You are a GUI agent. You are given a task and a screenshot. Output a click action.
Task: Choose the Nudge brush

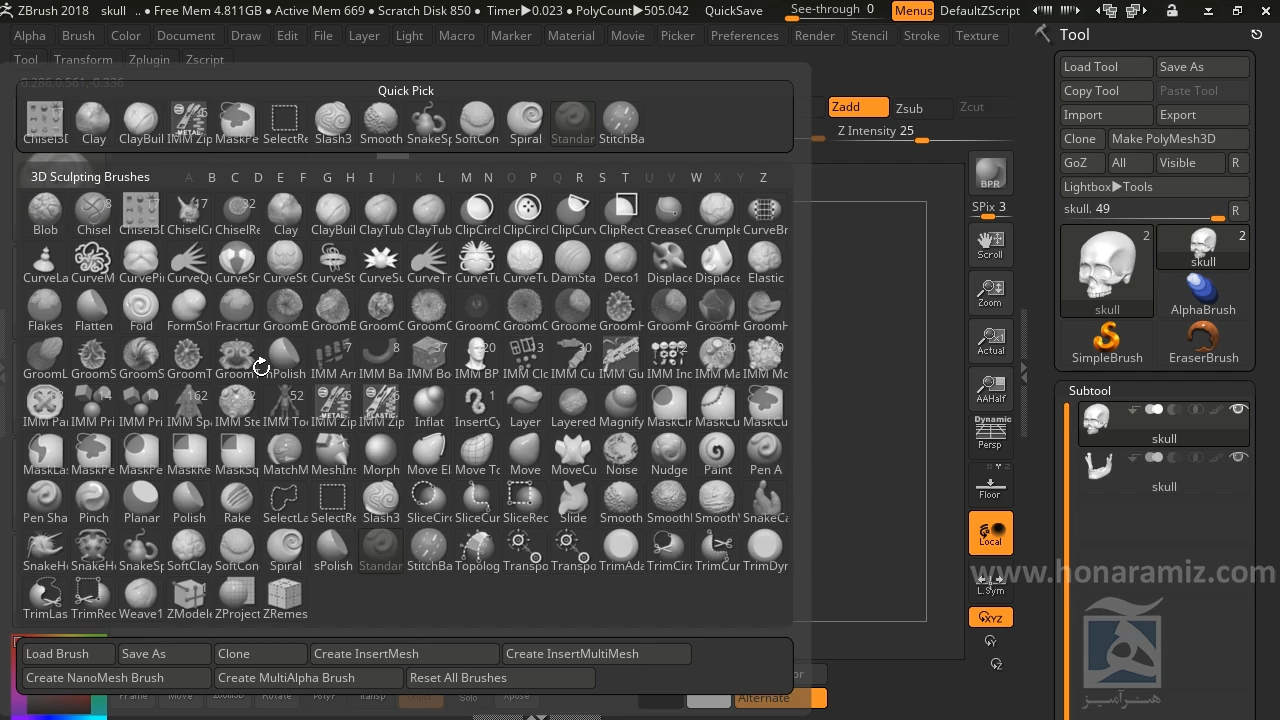point(669,455)
